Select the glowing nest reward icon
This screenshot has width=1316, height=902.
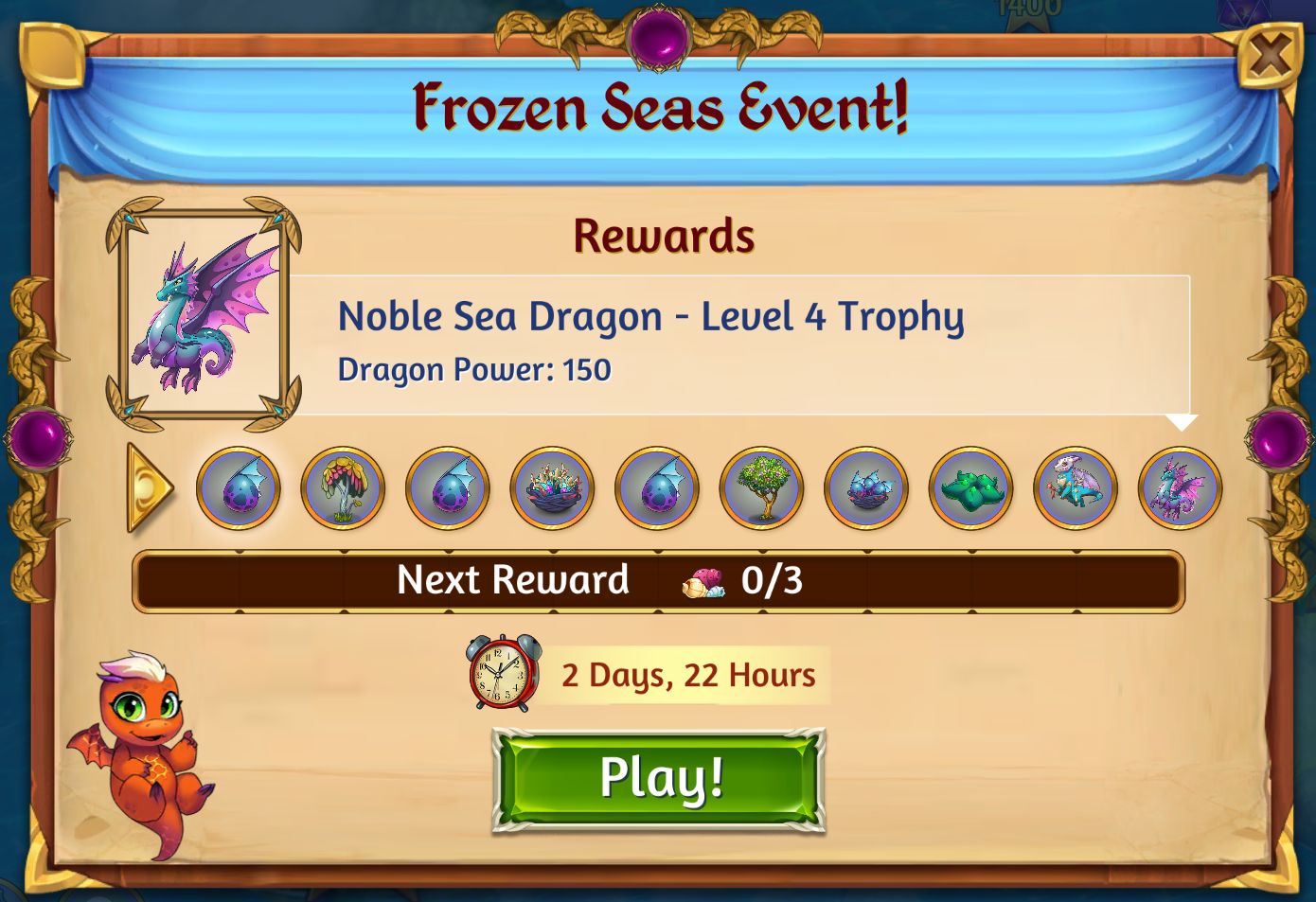coord(552,489)
